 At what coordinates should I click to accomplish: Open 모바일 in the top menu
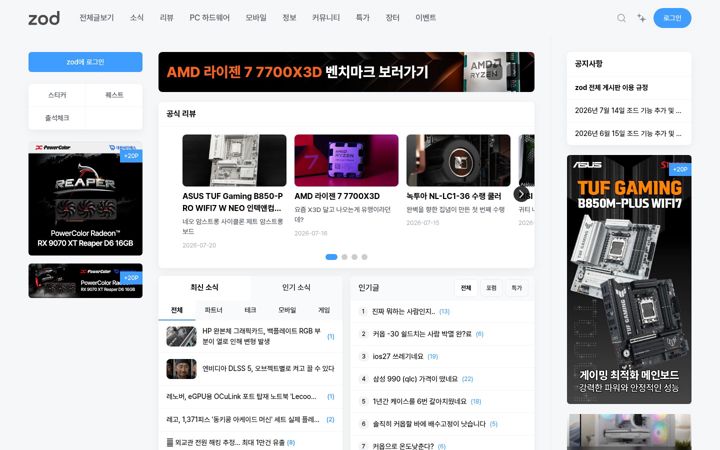pos(256,18)
